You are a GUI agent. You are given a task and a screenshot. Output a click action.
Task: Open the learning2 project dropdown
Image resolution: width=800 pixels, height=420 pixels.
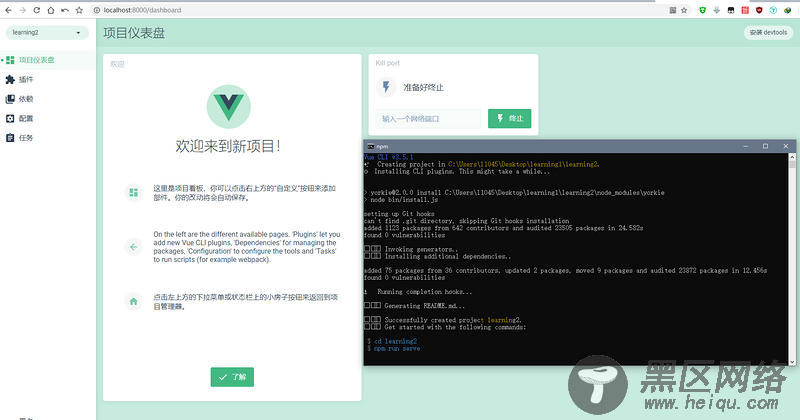[x=47, y=33]
